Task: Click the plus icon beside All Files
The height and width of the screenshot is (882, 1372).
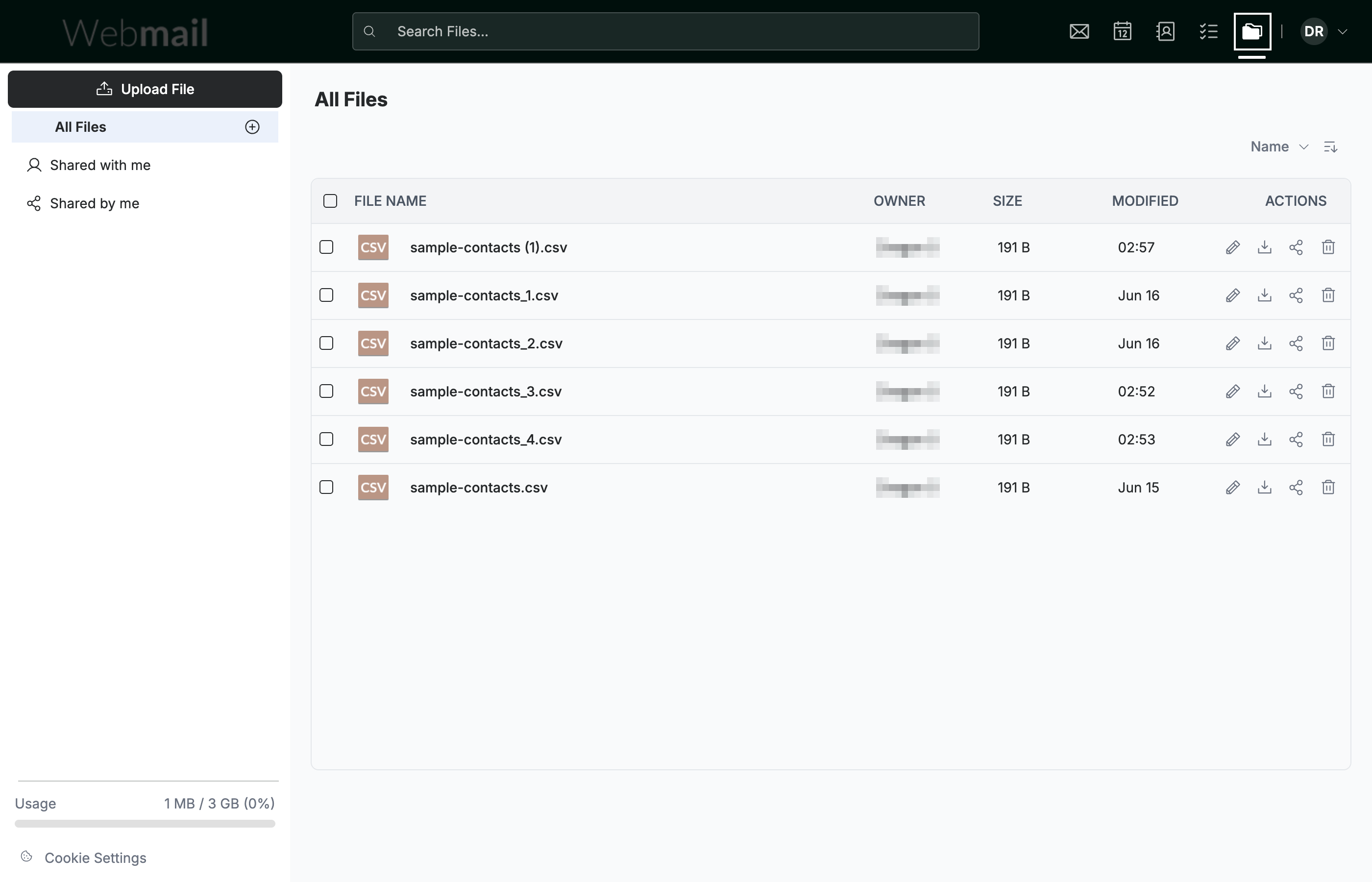Action: tap(252, 127)
